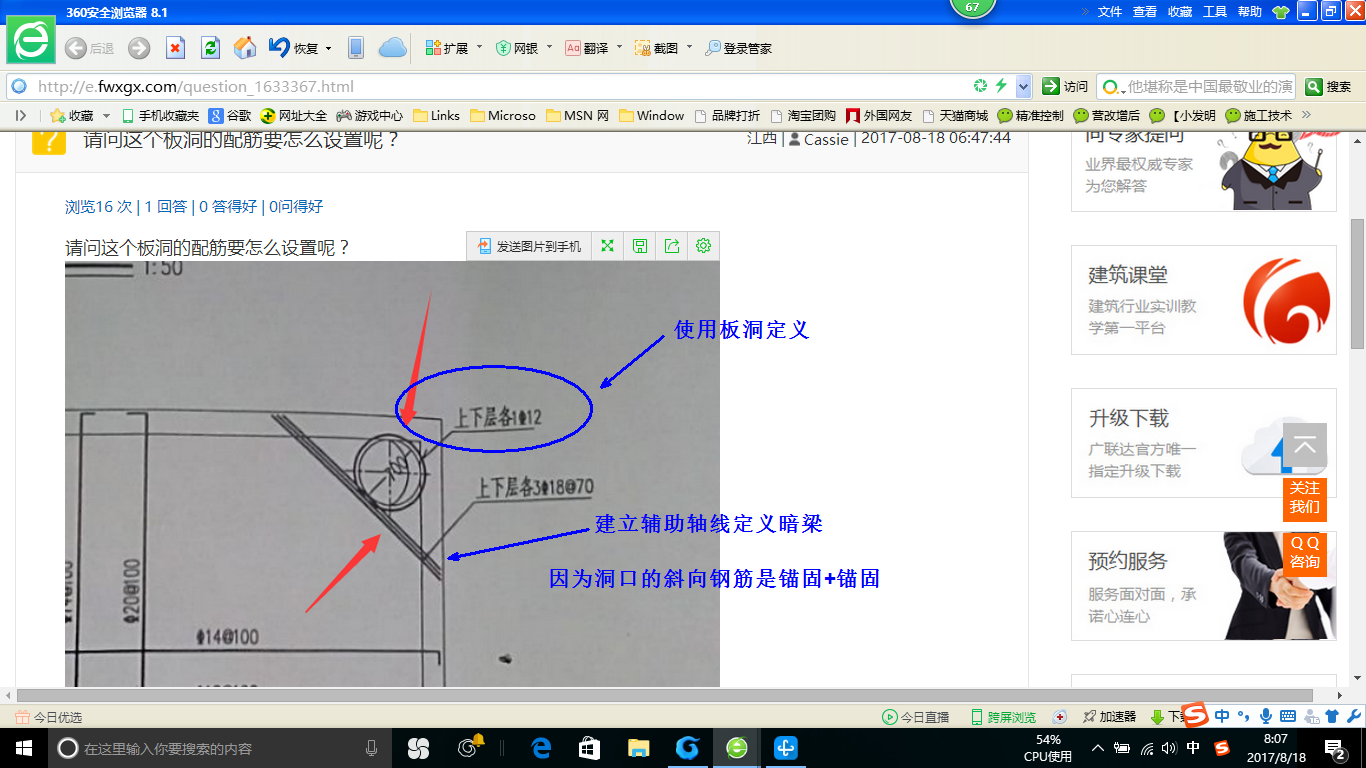Click the back-to-top arrow button
Viewport: 1366px width, 768px height.
[x=1305, y=445]
